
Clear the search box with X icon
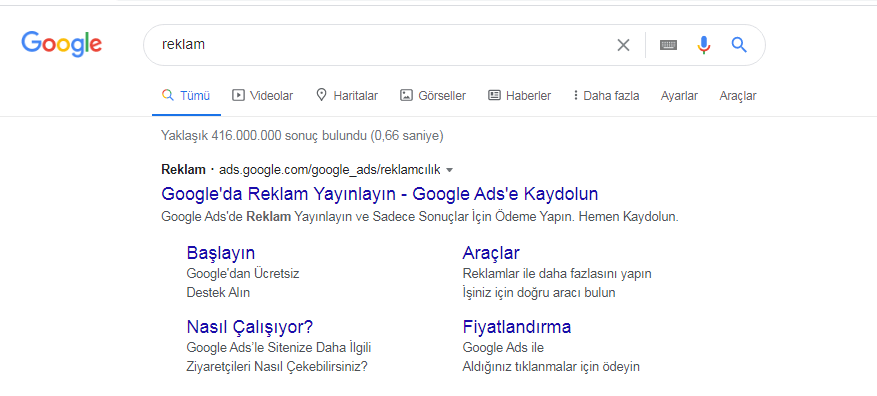(x=623, y=45)
